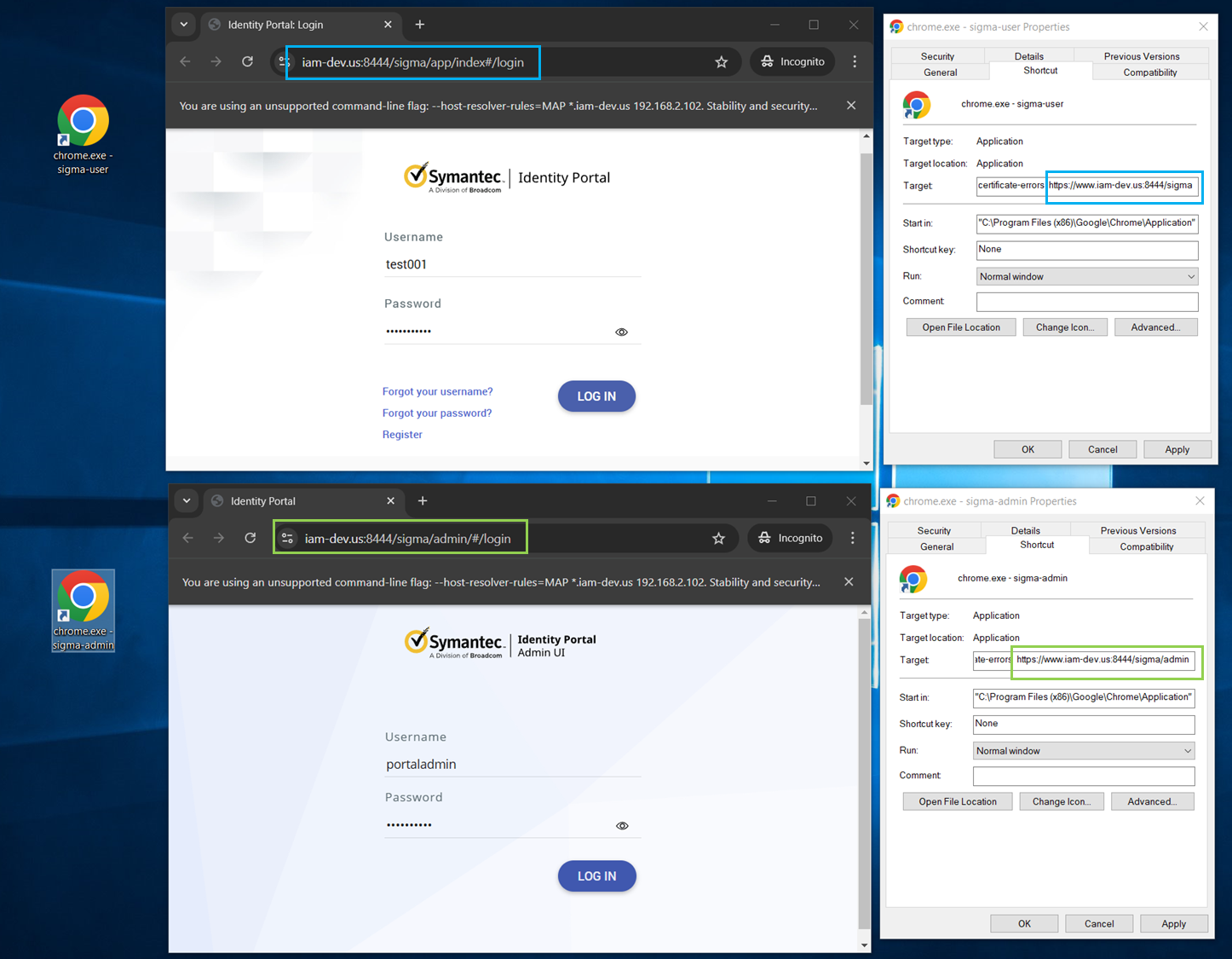Click site info icon in admin address bar
Viewport: 1232px width, 959px height.
point(288,538)
